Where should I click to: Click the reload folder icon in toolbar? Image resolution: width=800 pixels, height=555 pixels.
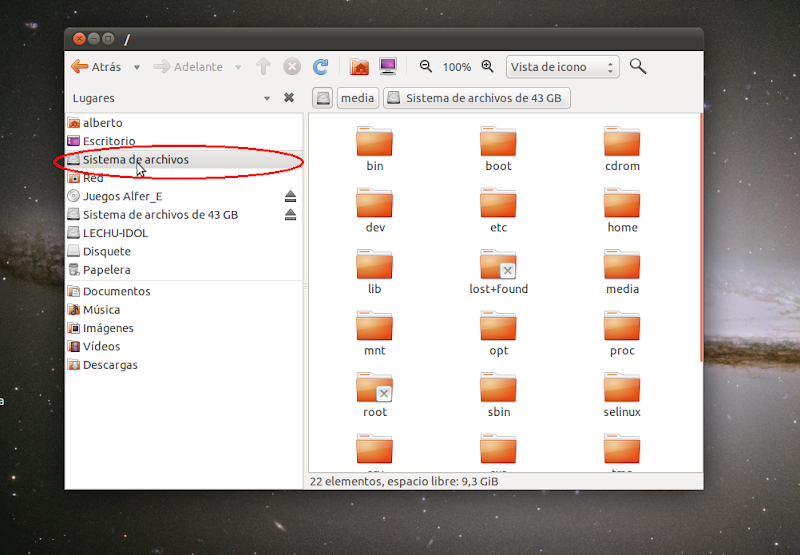pos(321,67)
